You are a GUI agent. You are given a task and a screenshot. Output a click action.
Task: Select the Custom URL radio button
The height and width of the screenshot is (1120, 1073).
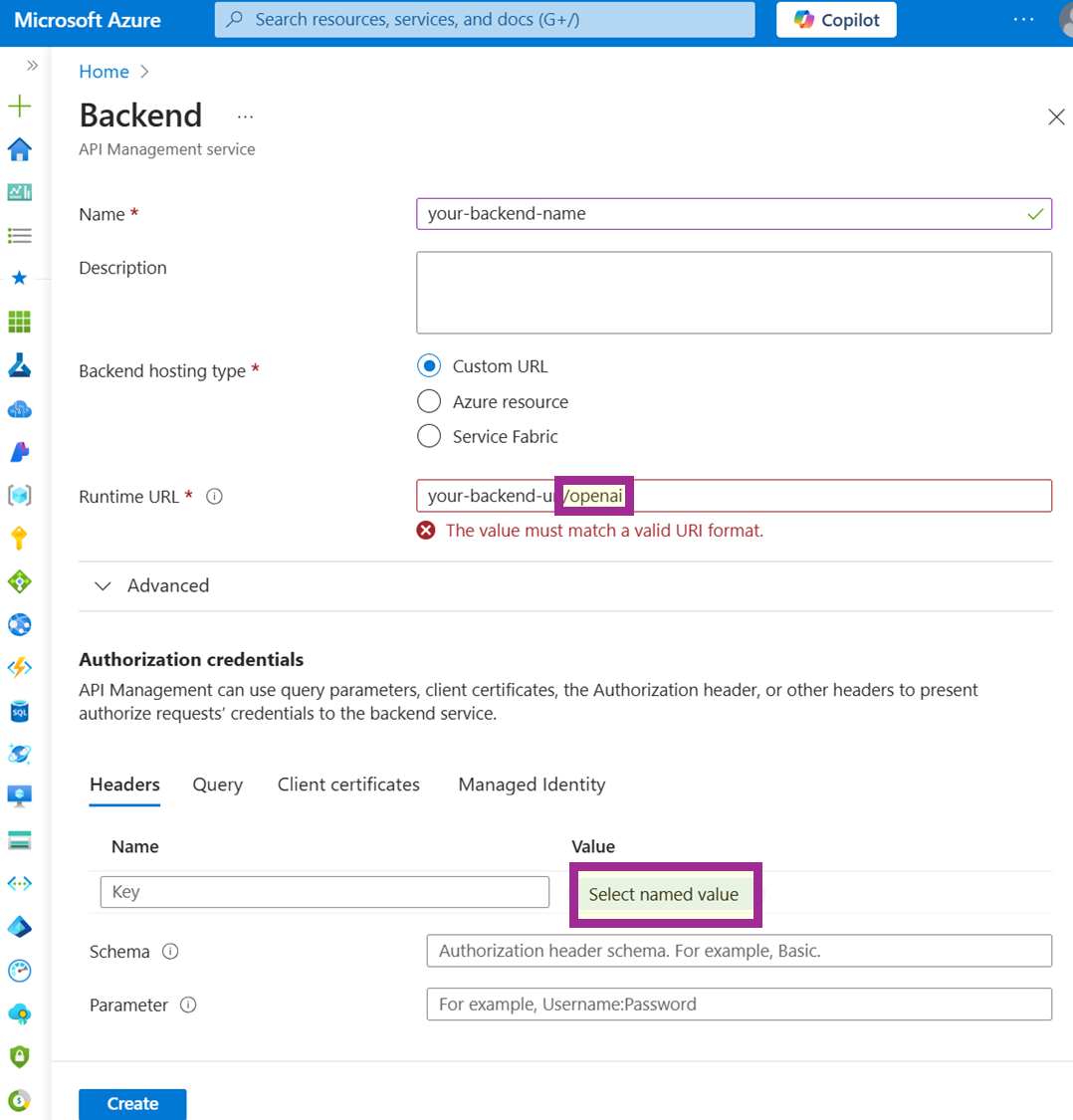point(429,366)
